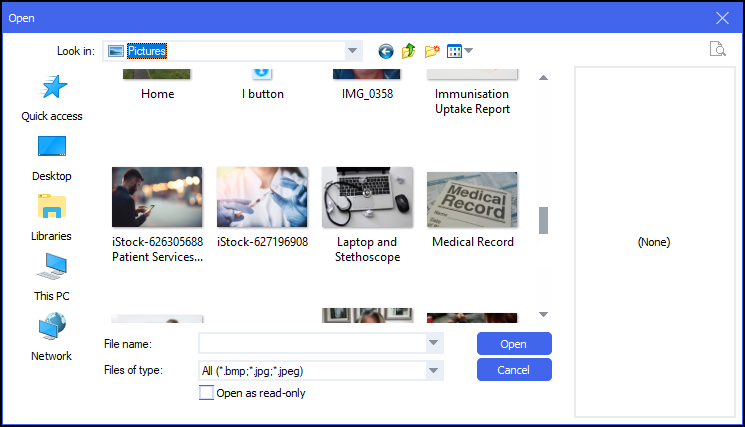Select the Laptop and Stethoscope image
This screenshot has height=427, width=745.
tap(367, 198)
